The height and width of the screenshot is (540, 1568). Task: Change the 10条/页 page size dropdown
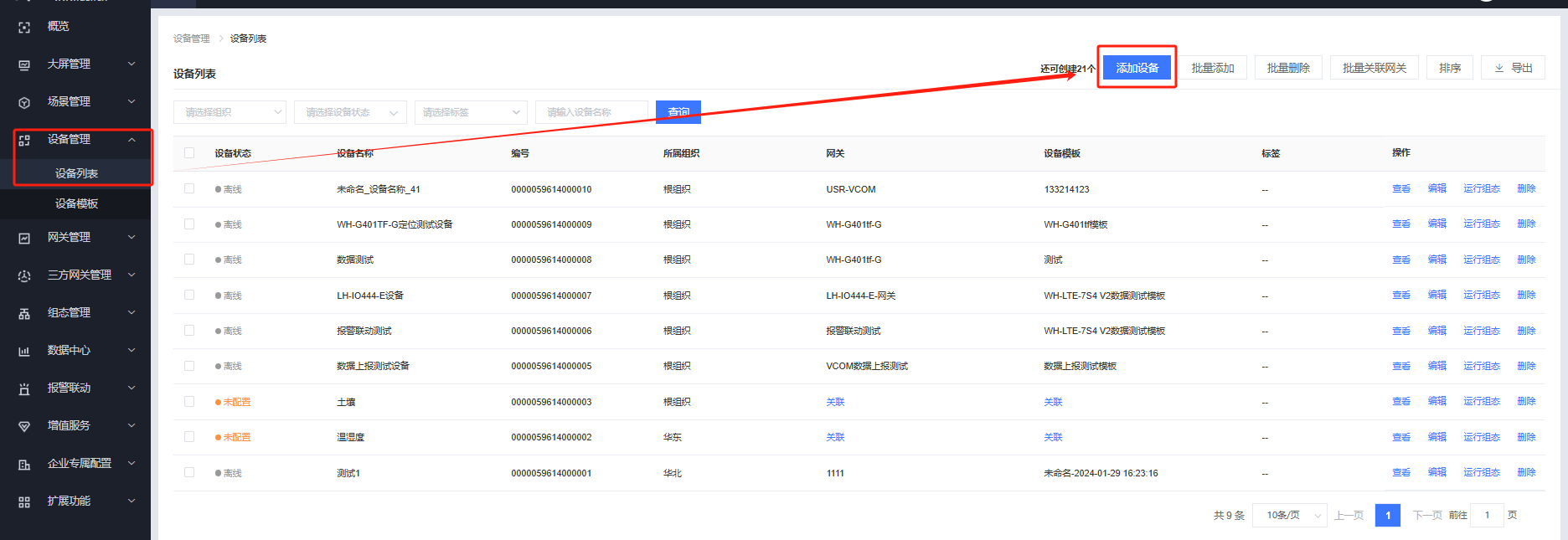(x=1290, y=516)
